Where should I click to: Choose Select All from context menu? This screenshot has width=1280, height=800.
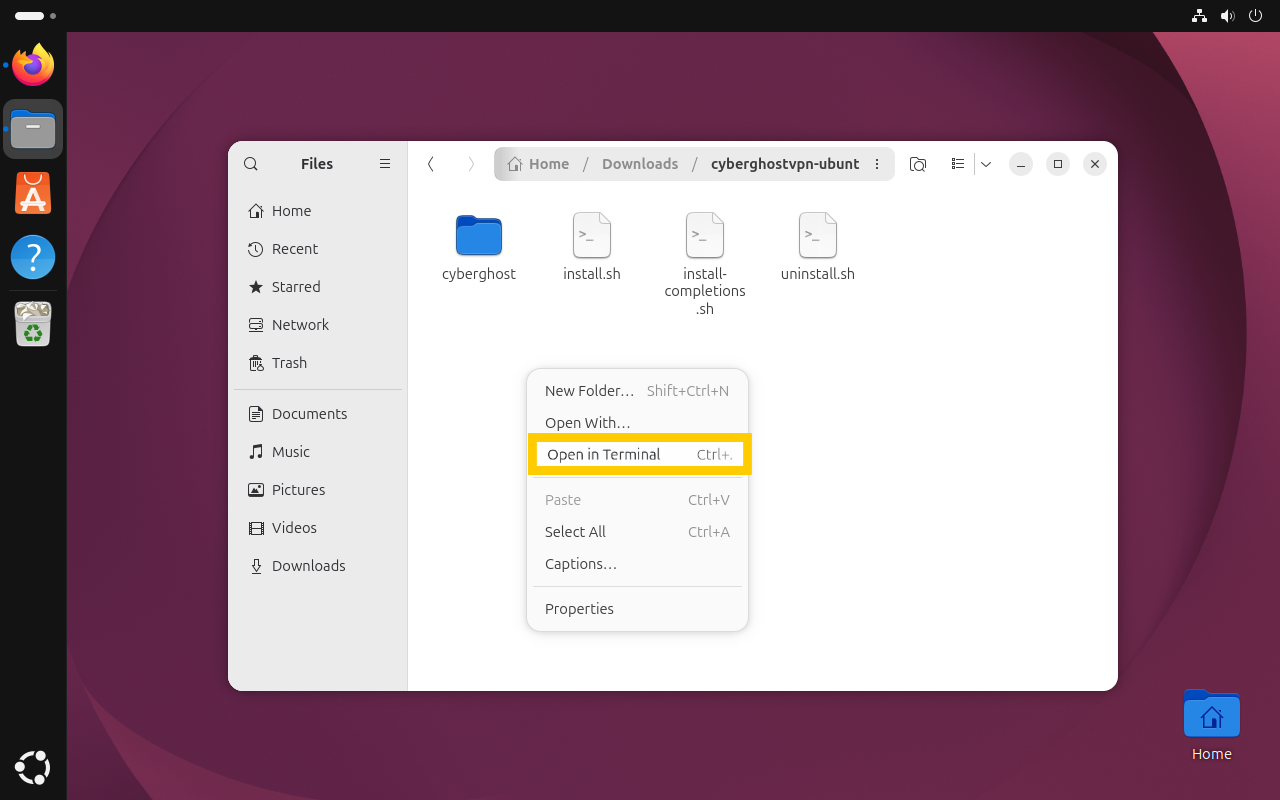pos(637,532)
